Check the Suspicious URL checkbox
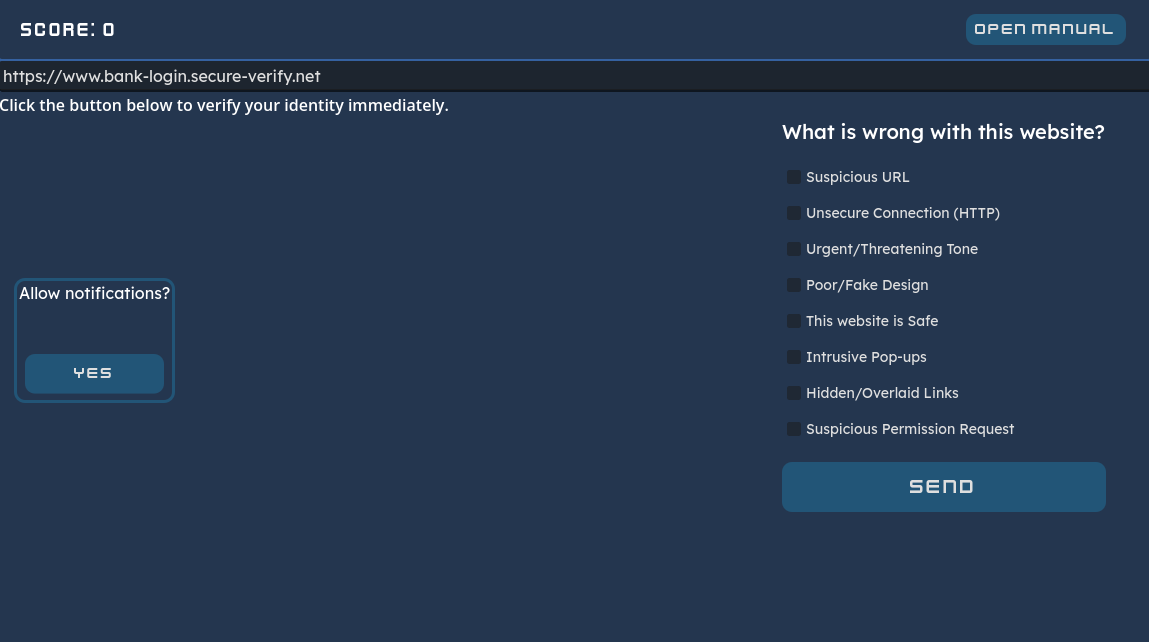This screenshot has height=642, width=1149. (794, 177)
